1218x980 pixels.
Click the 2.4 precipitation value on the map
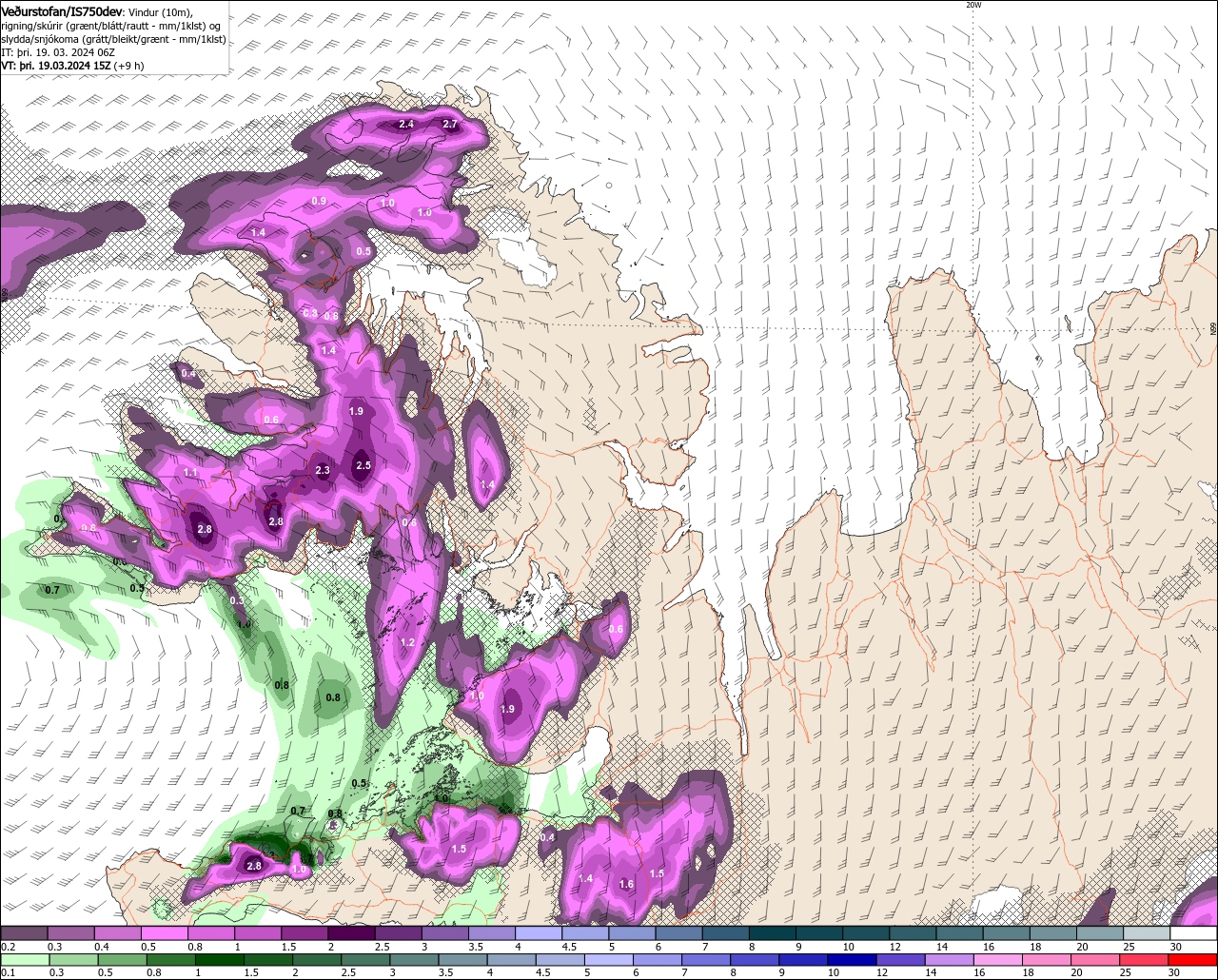click(x=406, y=125)
